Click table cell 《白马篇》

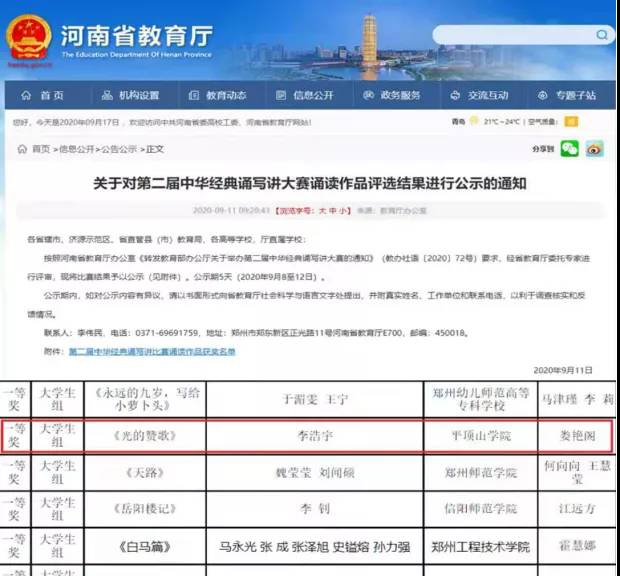tap(145, 547)
